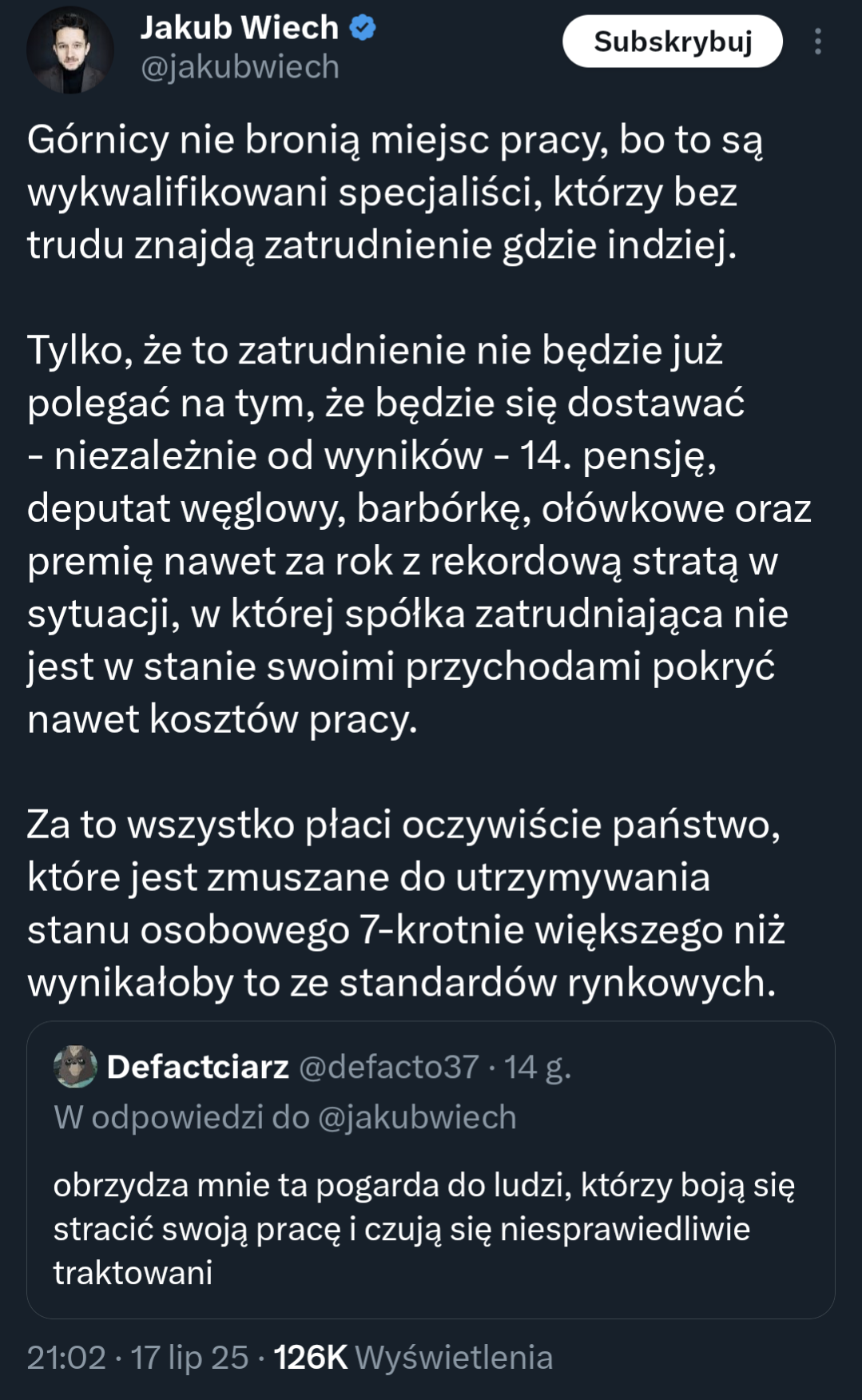Open the three-dot more options menu
Image resolution: width=862 pixels, height=1400 pixels.
click(x=817, y=42)
